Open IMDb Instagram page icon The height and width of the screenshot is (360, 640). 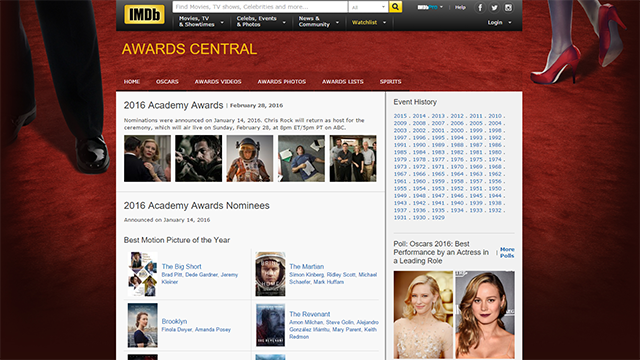pos(508,7)
